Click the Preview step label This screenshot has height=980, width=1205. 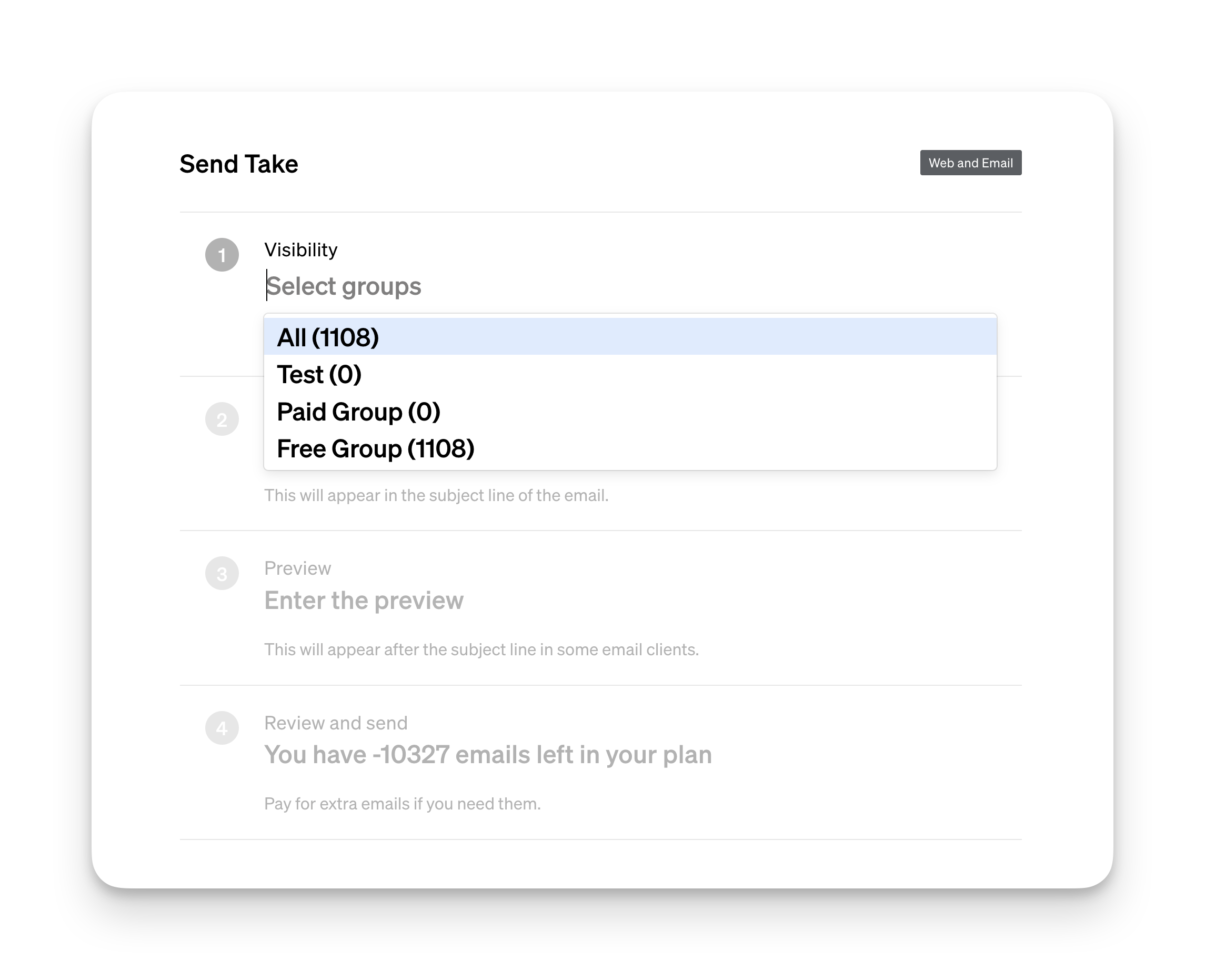(297, 568)
